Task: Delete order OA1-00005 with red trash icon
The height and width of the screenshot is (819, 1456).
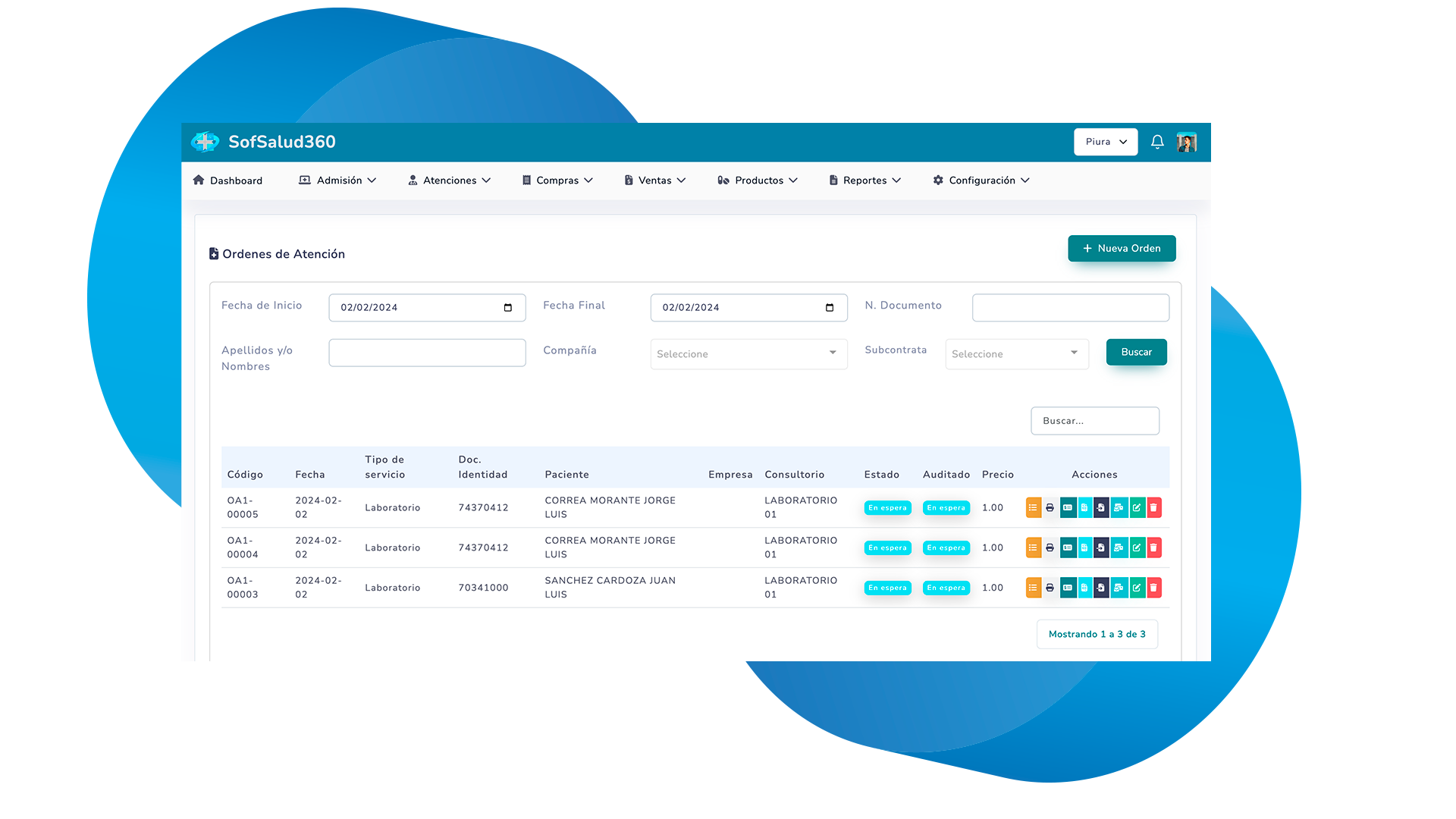Action: [1154, 507]
